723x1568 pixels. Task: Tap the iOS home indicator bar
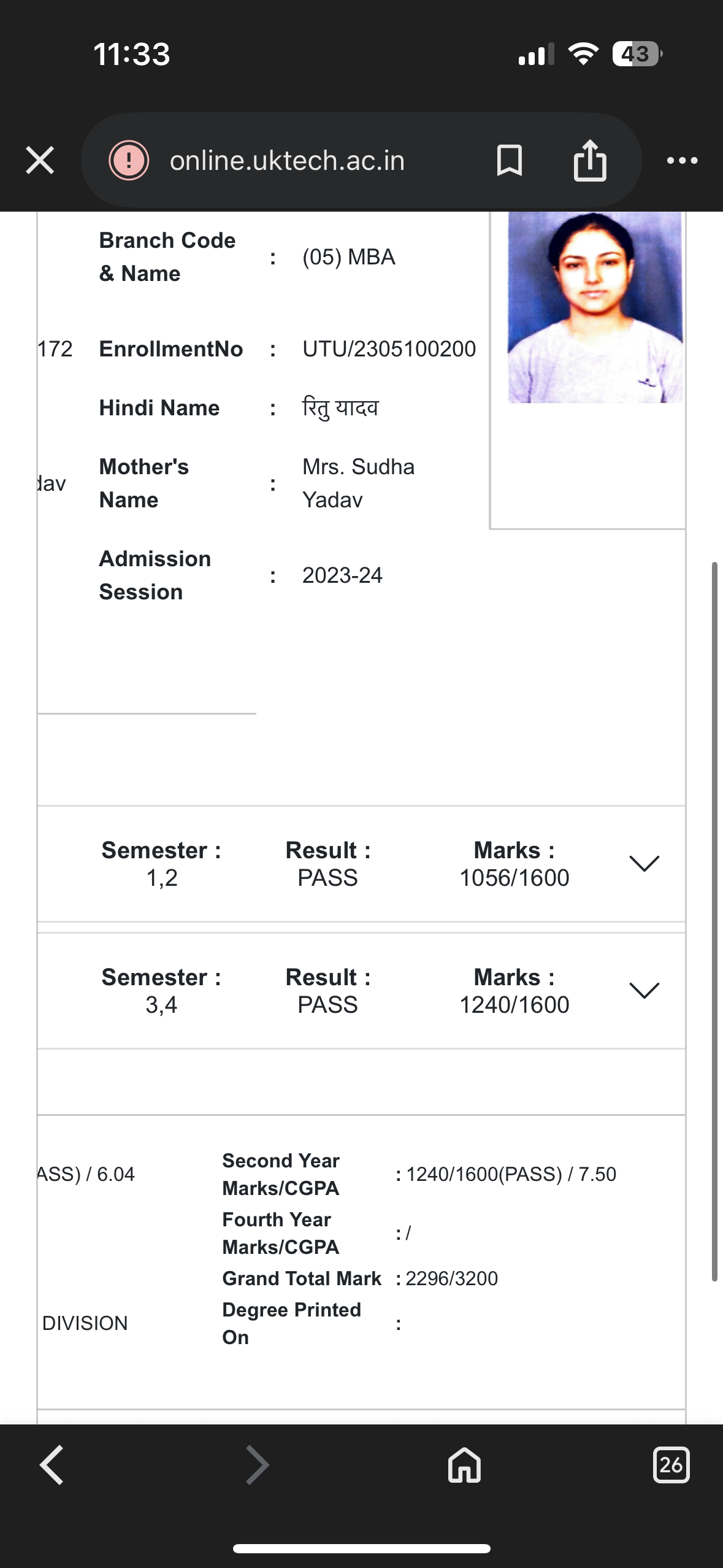(x=361, y=1548)
